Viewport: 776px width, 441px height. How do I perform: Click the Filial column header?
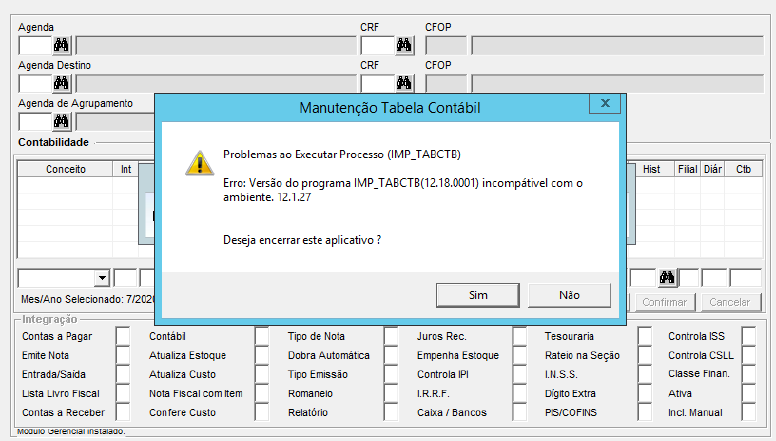pos(687,169)
